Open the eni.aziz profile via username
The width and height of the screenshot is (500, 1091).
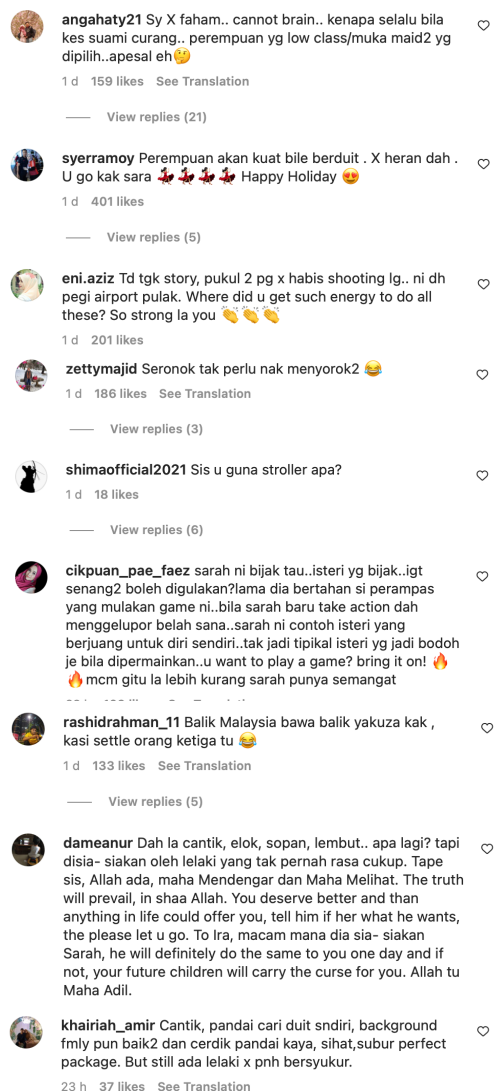pyautogui.click(x=87, y=278)
